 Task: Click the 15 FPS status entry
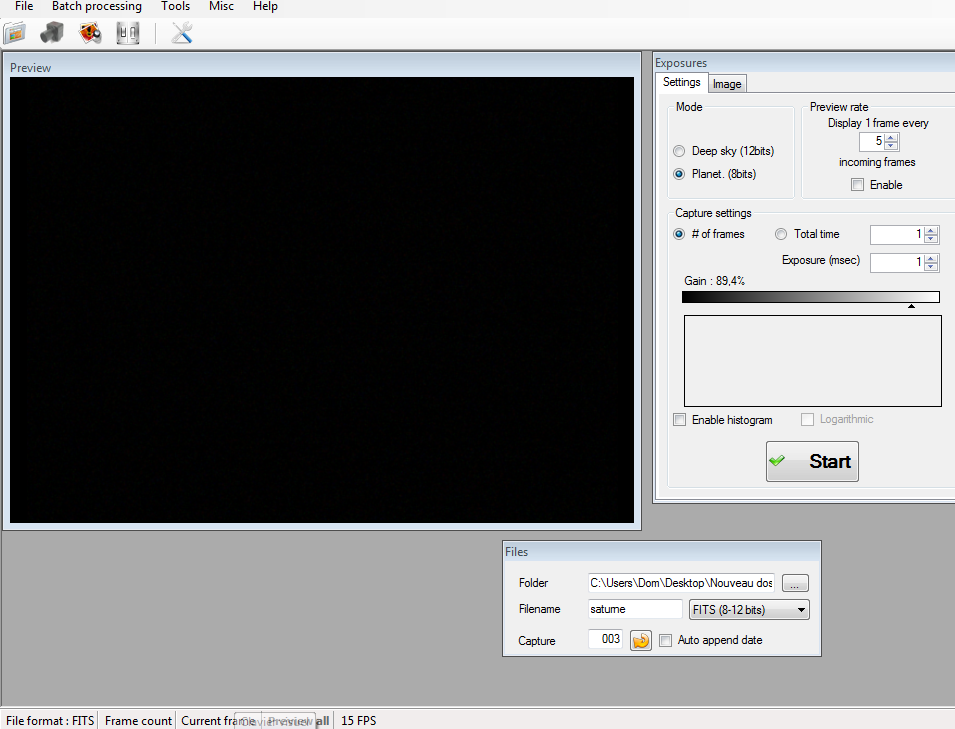359,720
